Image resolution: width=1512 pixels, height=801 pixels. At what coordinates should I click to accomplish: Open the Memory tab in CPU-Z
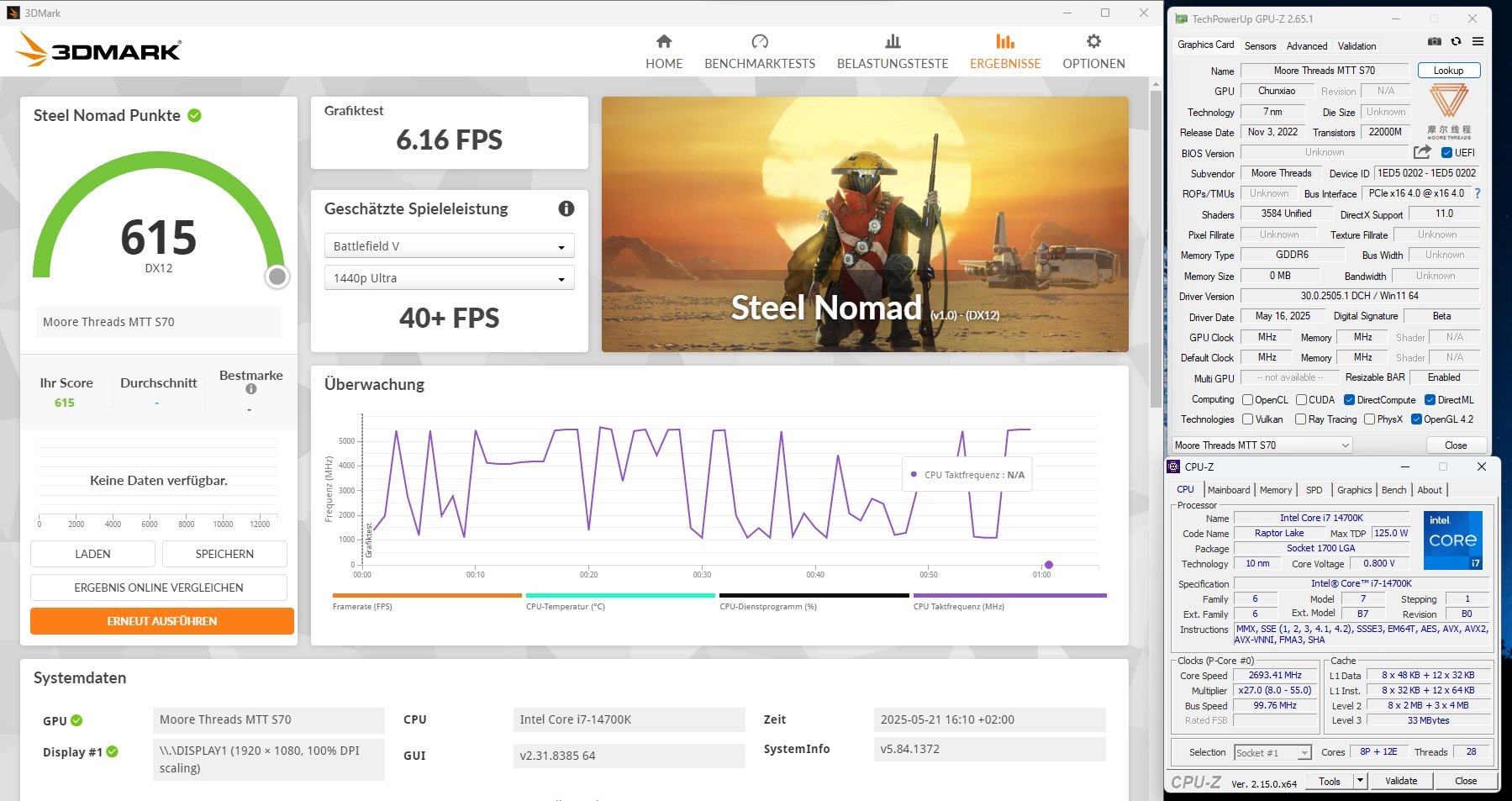[x=1276, y=490]
